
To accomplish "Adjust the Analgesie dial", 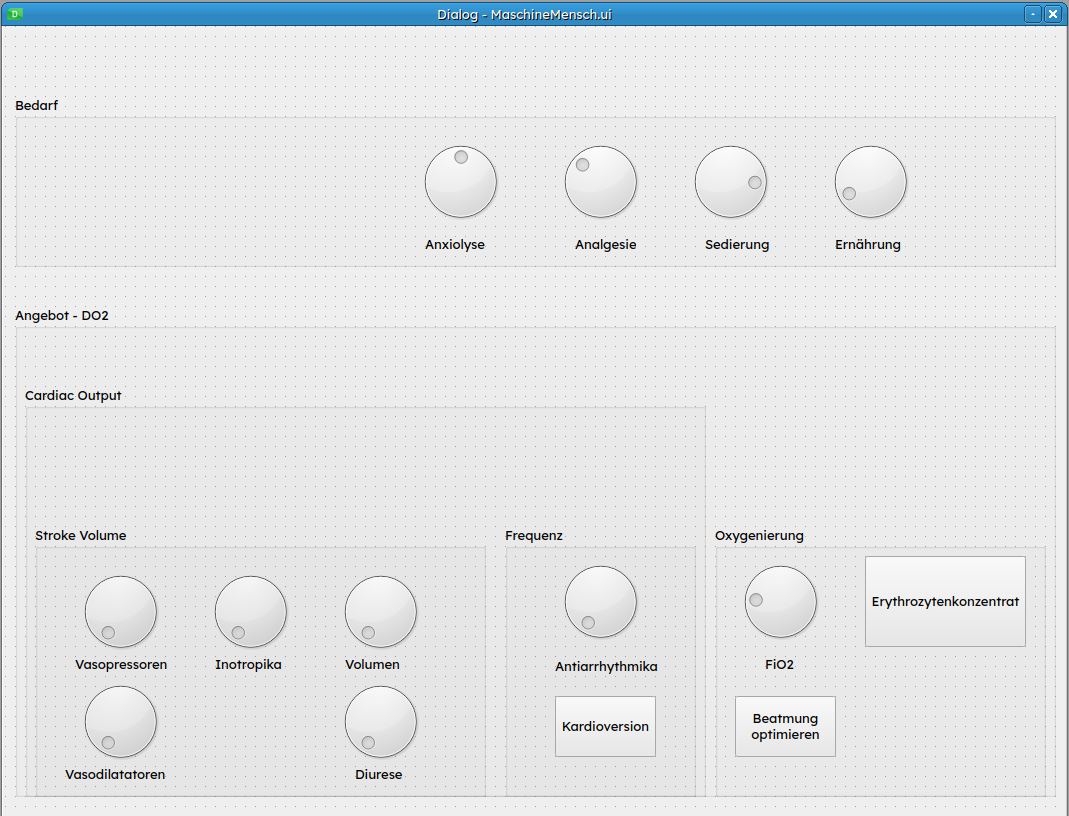I will pos(601,182).
